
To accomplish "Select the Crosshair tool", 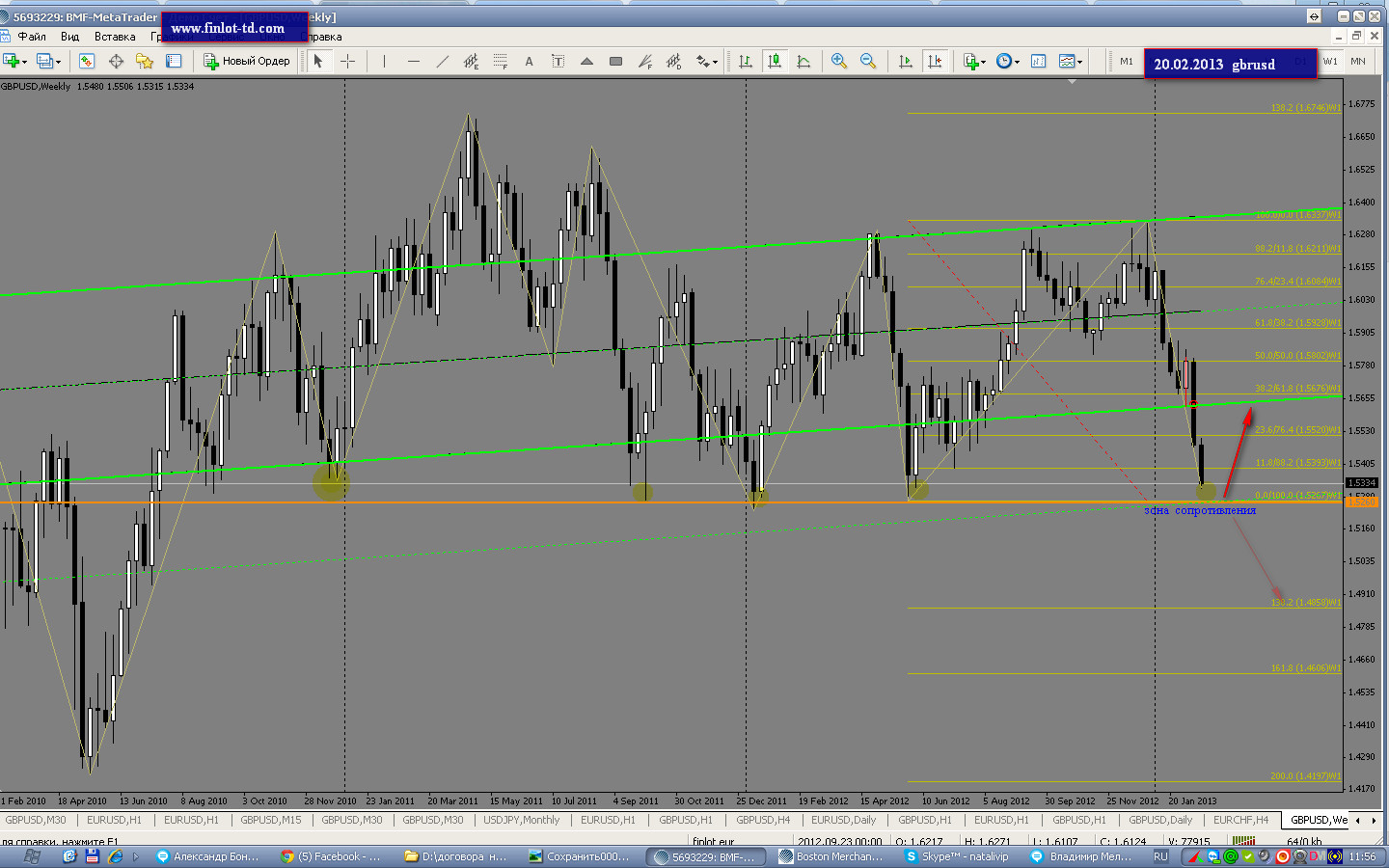I will [x=348, y=61].
